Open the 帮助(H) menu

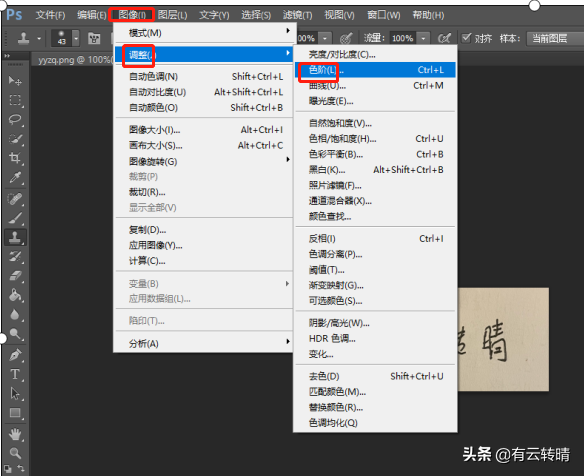[x=428, y=15]
